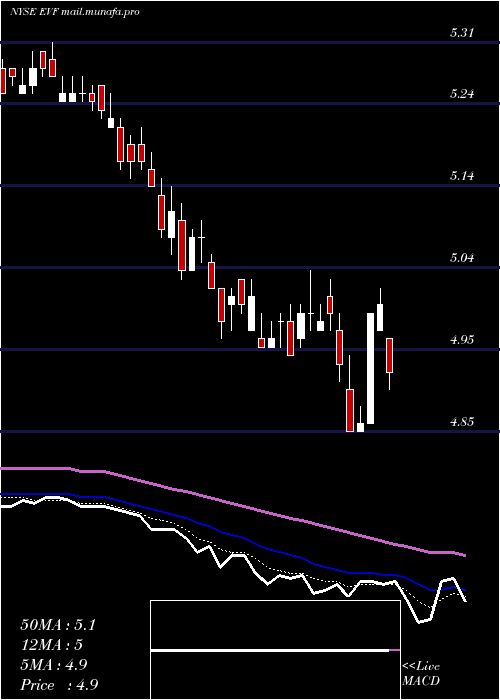Click the tall white candle near 4.85
The height and width of the screenshot is (700, 500).
(x=371, y=368)
